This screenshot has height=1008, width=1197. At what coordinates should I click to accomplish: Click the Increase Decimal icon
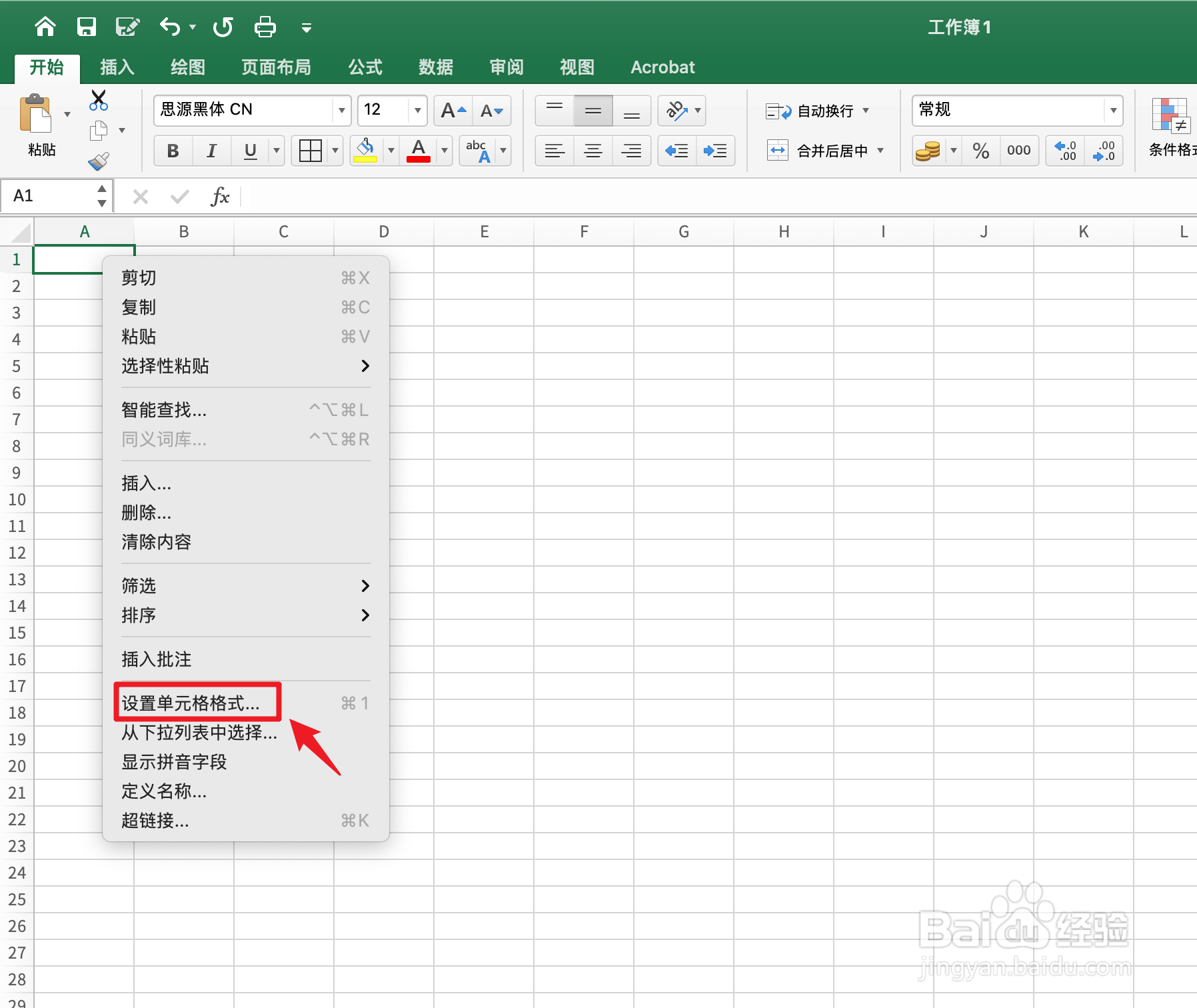tap(1065, 150)
